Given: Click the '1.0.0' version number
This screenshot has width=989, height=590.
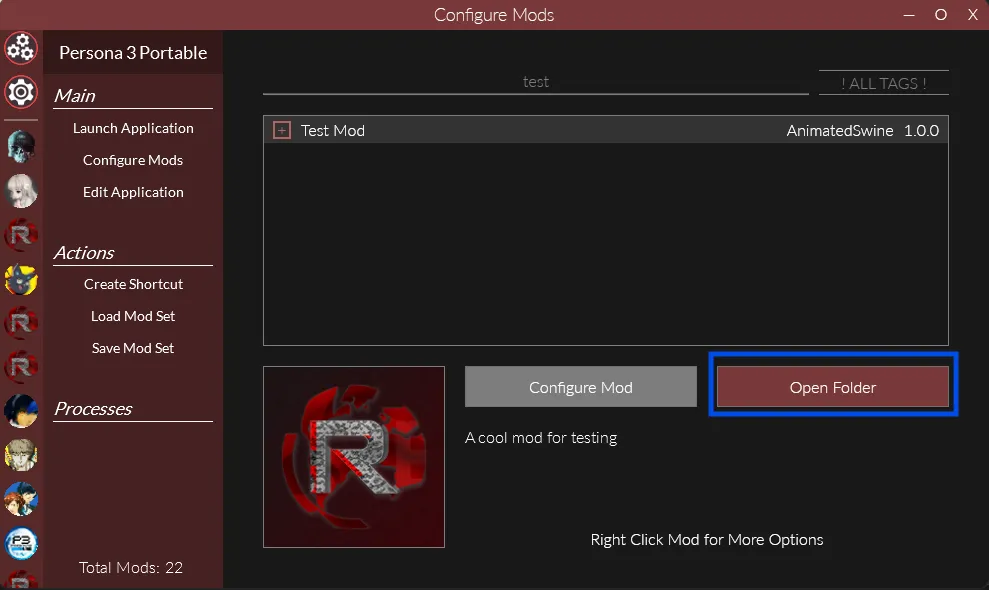Looking at the screenshot, I should pos(922,131).
